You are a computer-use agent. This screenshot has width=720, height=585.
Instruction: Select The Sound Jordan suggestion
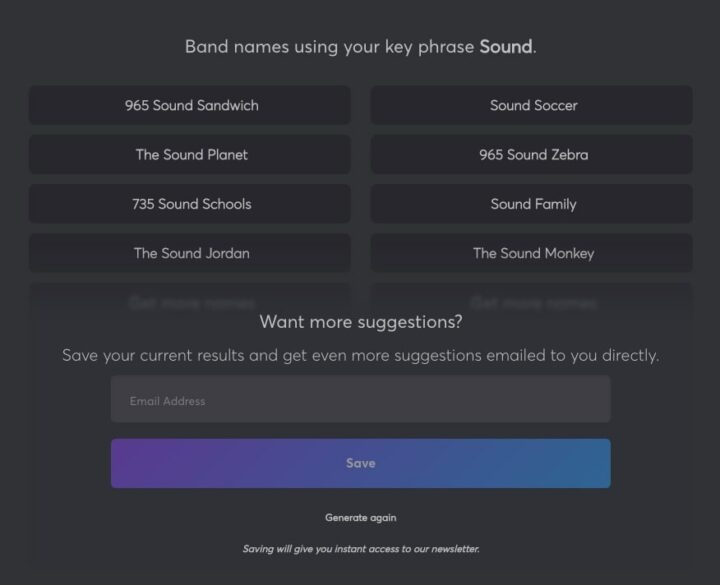click(191, 253)
